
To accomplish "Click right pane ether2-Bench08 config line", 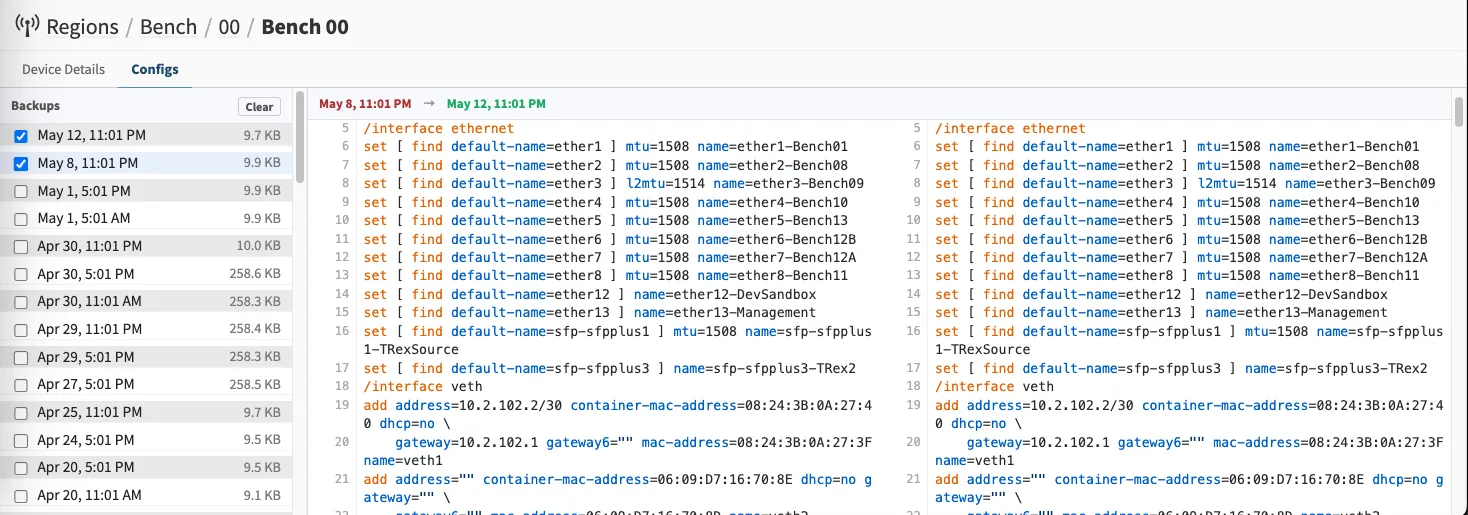I will 1177,165.
